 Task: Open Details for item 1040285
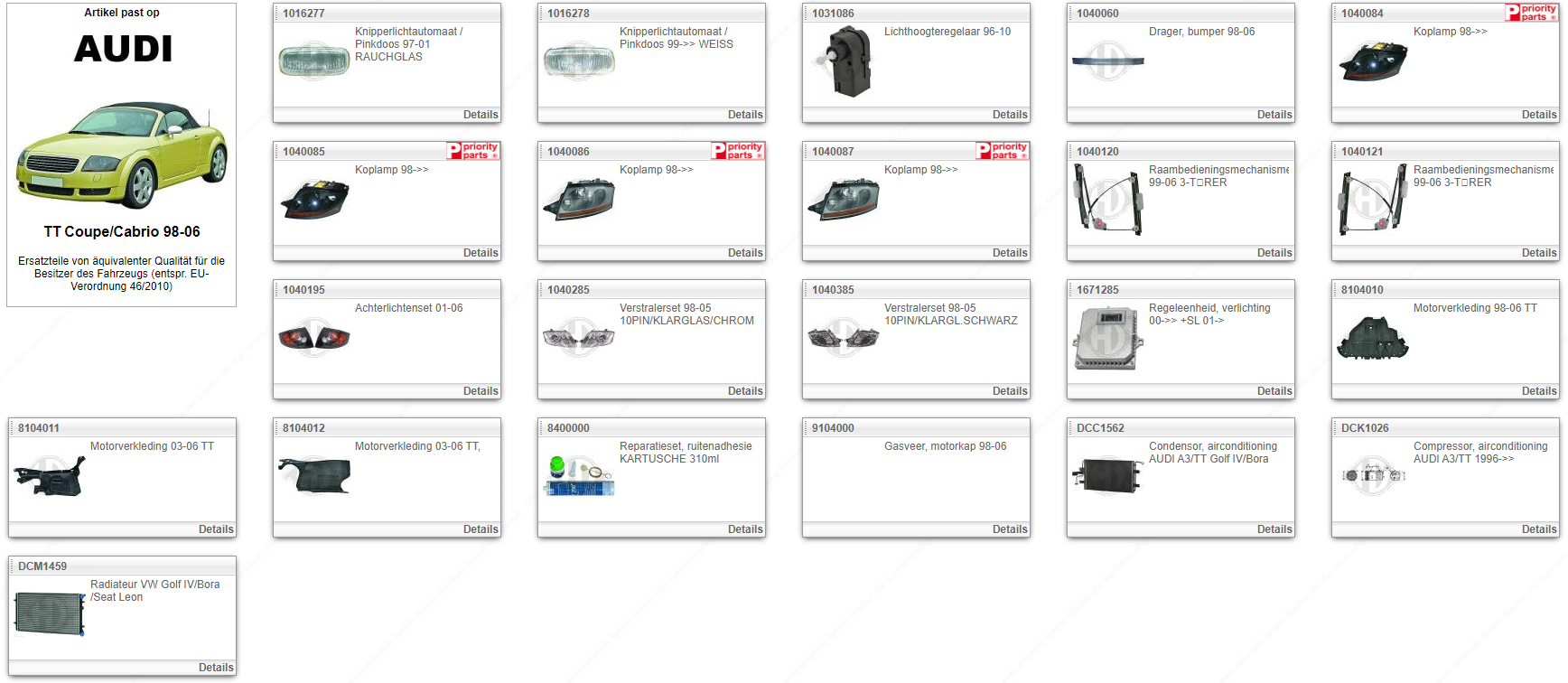(x=745, y=391)
